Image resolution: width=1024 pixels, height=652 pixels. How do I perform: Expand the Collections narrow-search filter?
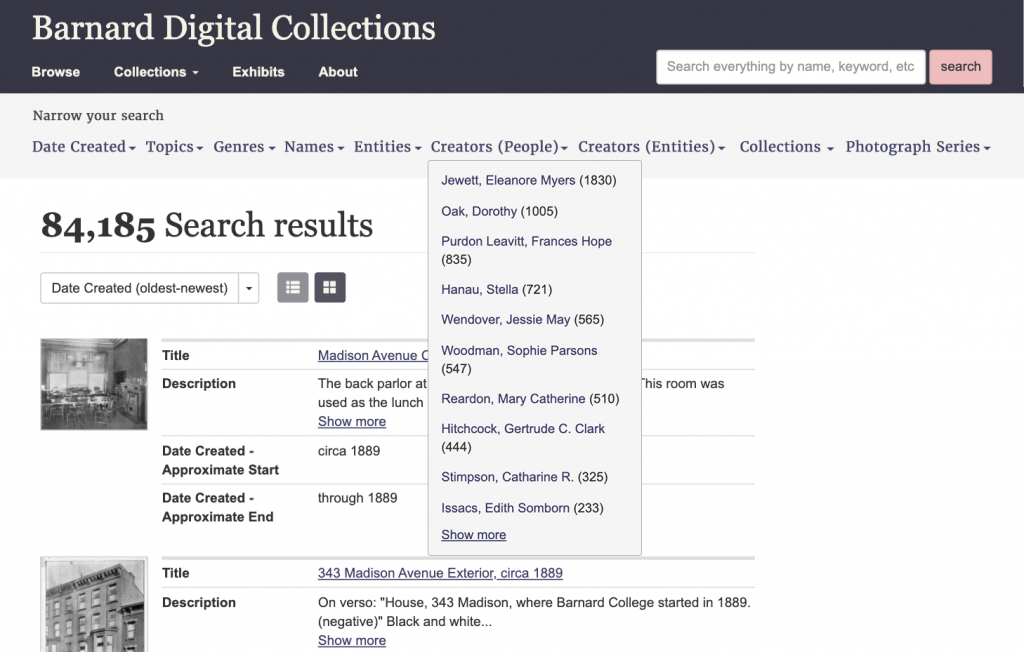(x=786, y=147)
